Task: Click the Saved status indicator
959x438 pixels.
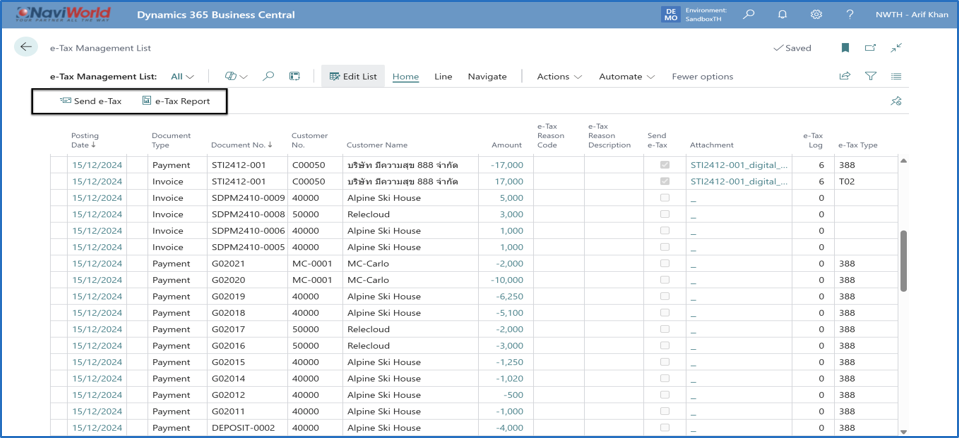Action: pos(793,48)
